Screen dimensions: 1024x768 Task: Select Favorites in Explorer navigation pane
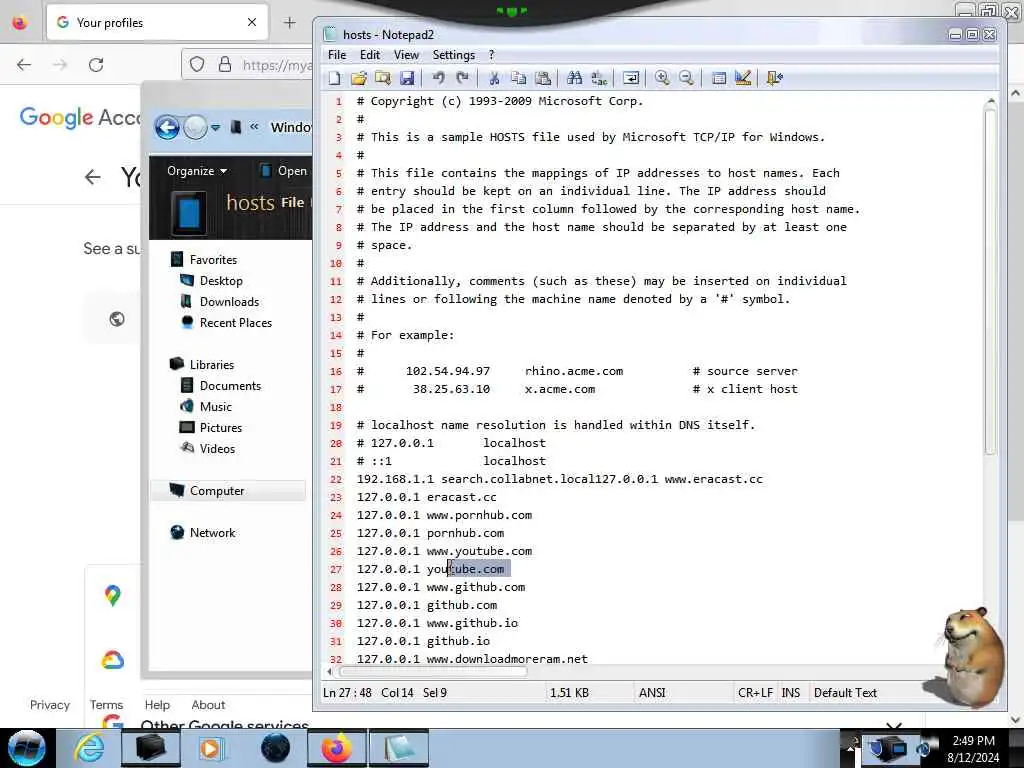[x=204, y=260]
